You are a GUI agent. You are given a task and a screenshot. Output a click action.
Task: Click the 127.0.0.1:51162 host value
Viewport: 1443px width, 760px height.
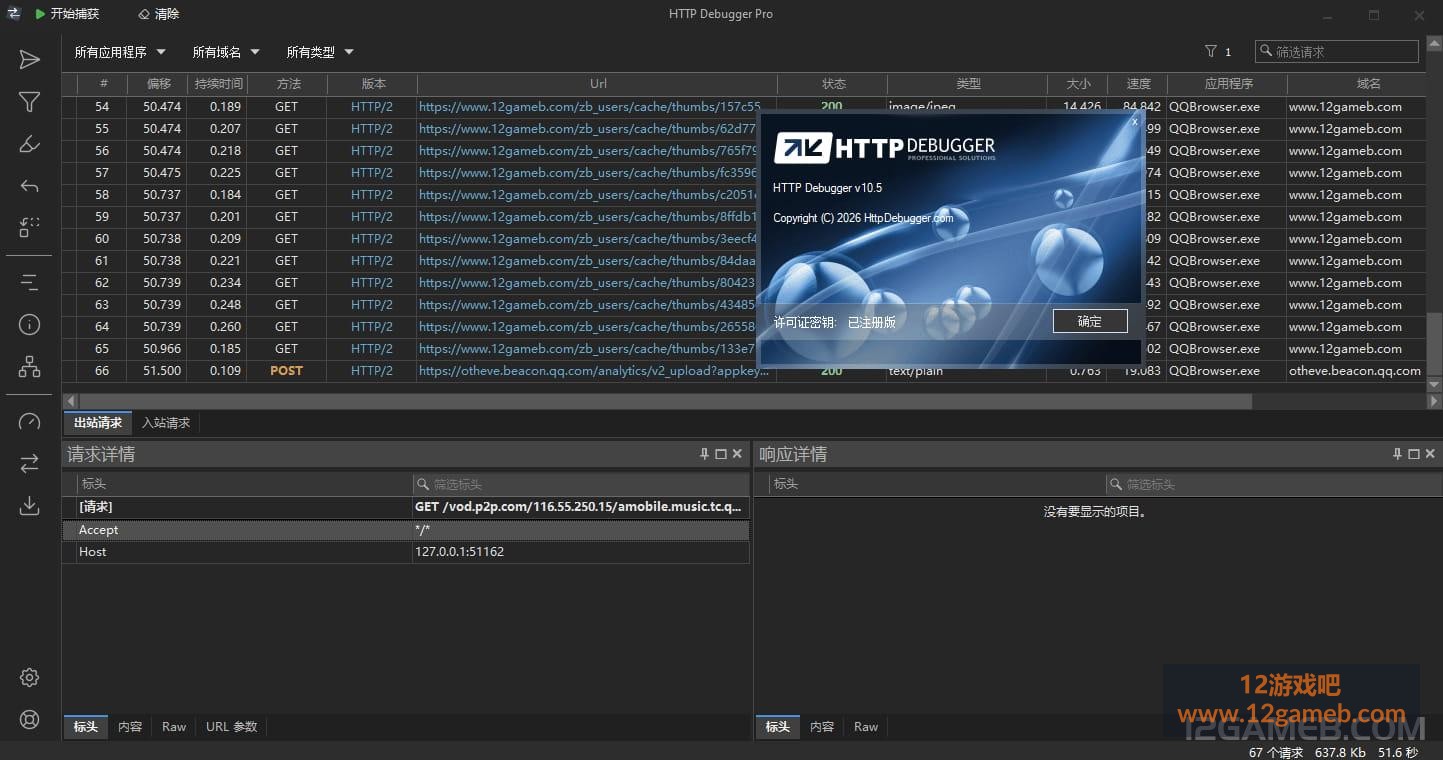click(459, 552)
